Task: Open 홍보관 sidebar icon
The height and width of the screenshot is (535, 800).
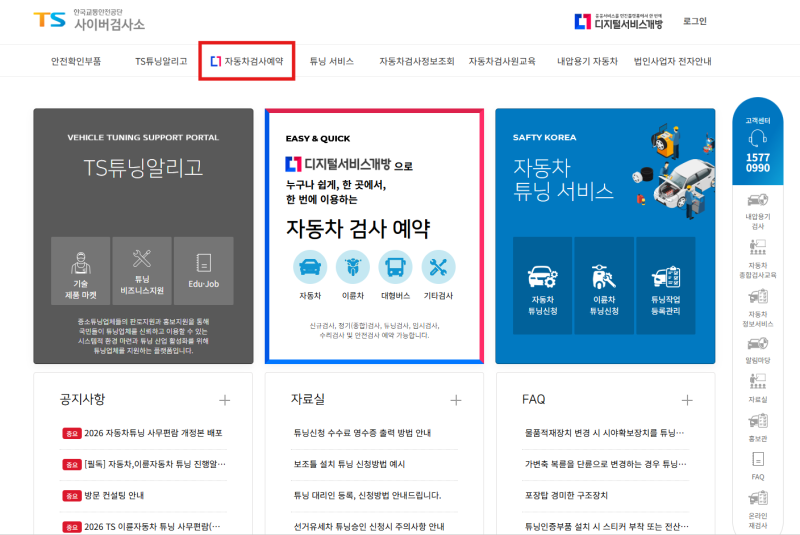Action: (x=758, y=421)
